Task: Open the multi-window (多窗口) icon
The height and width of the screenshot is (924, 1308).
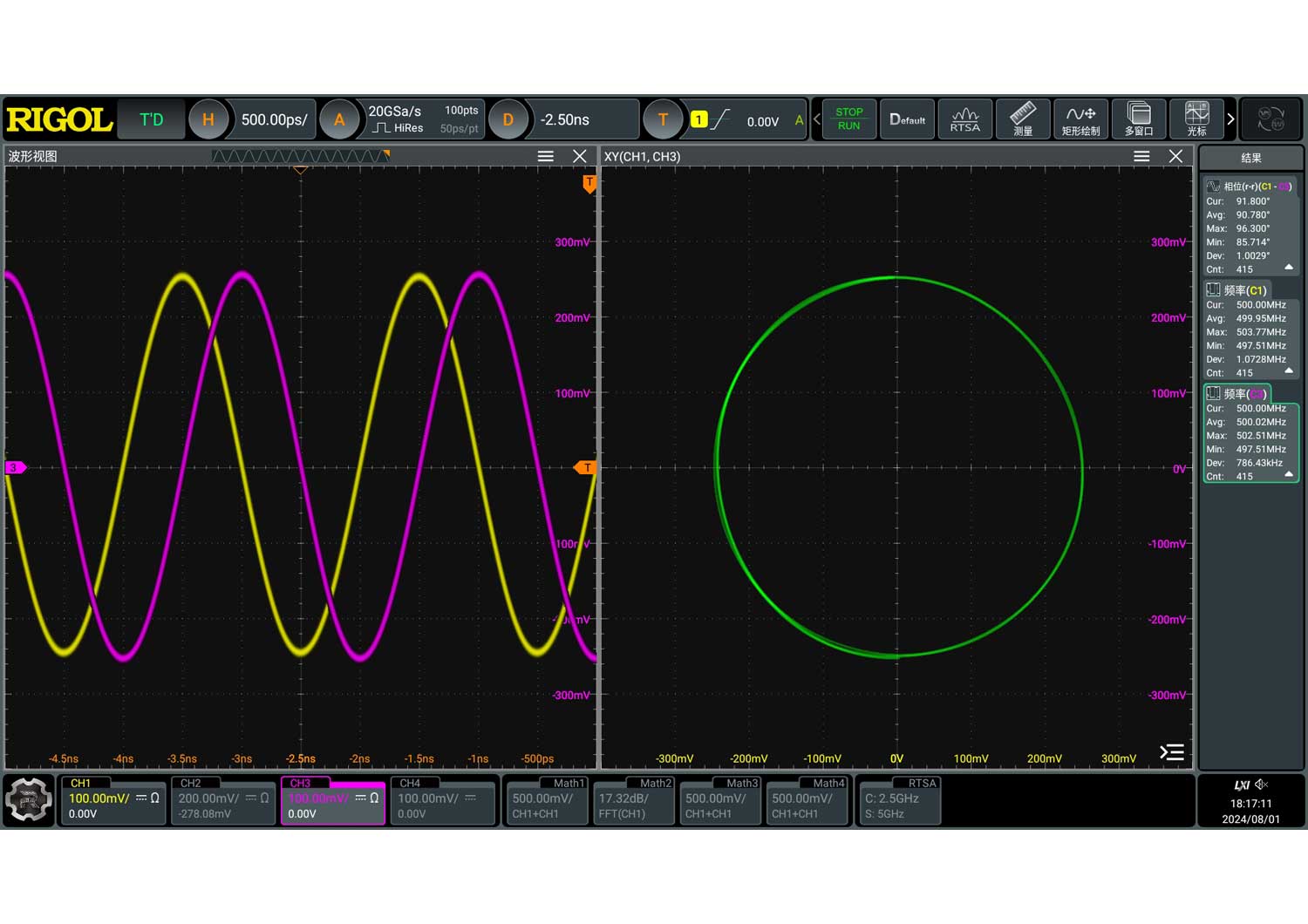Action: click(1138, 119)
